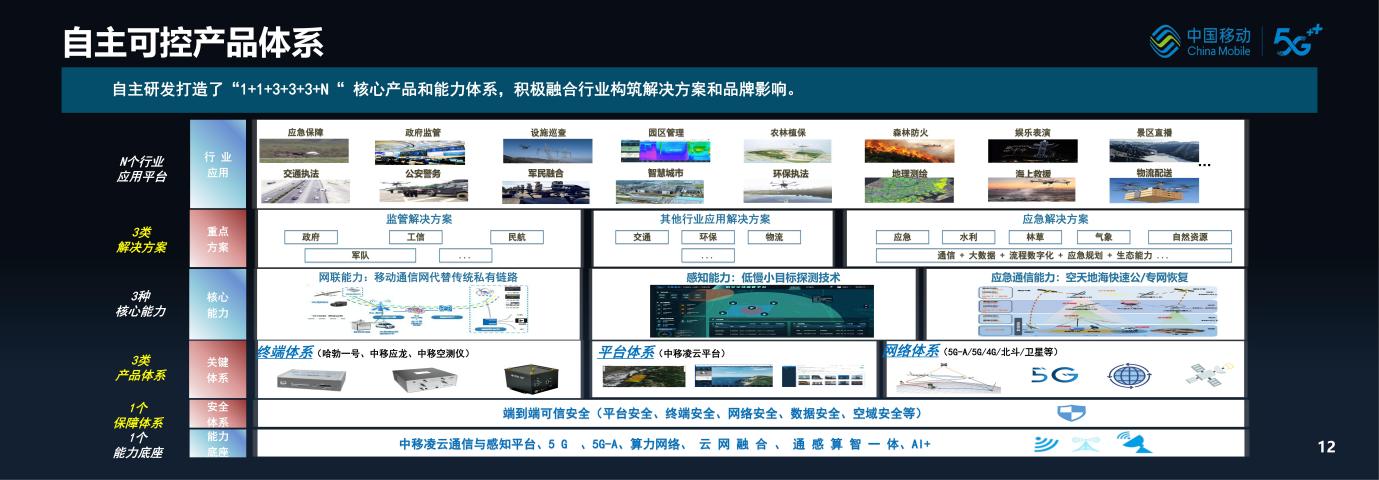1379x480 pixels.
Task: Click the 网络体系 heading
Action: coord(911,351)
